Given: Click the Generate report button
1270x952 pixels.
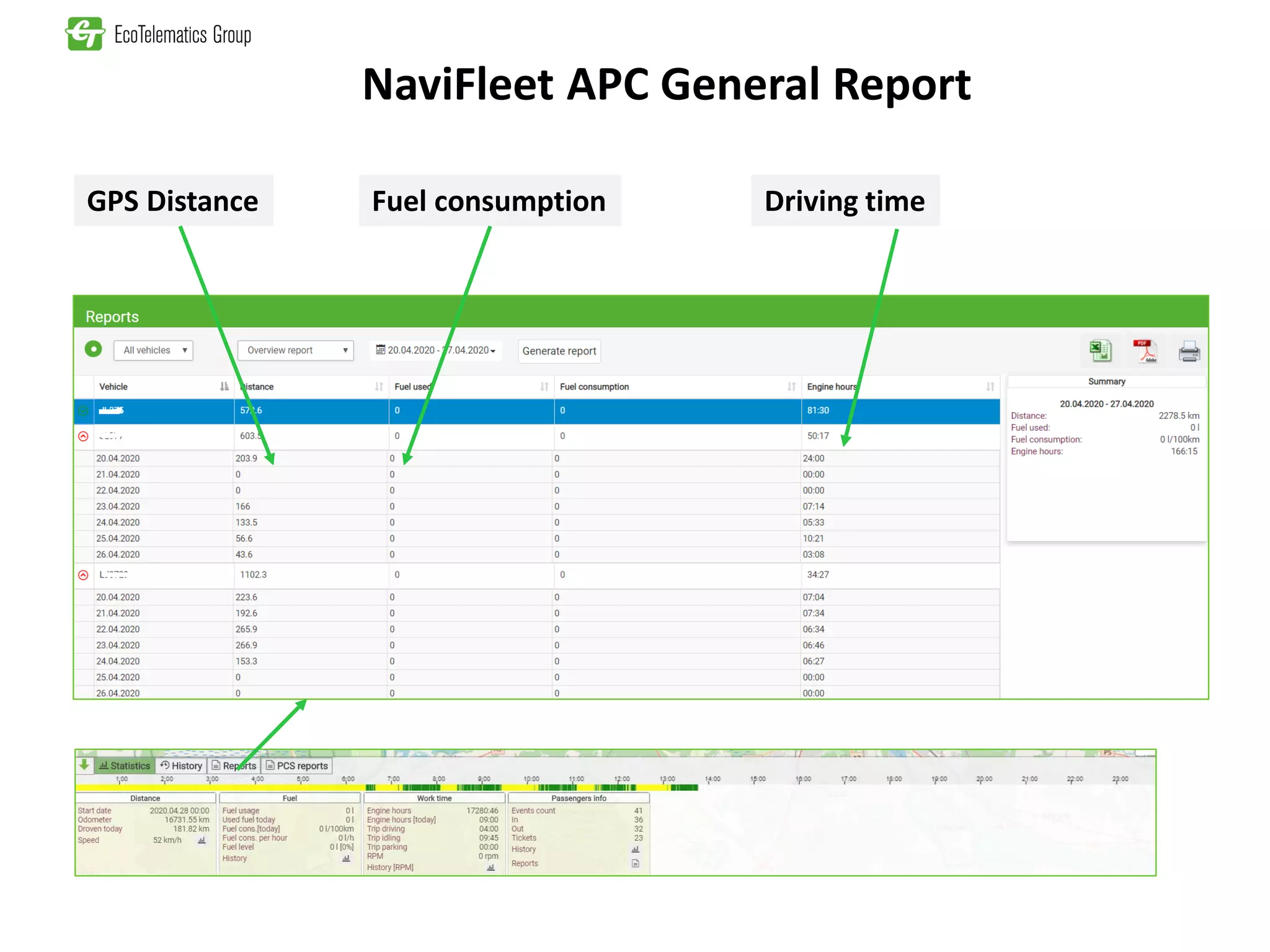Looking at the screenshot, I should pyautogui.click(x=559, y=351).
